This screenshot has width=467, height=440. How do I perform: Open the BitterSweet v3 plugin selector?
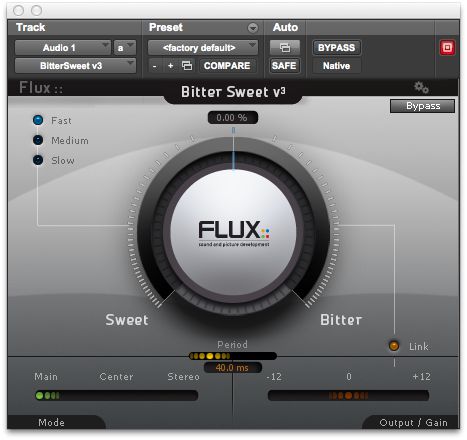click(75, 66)
